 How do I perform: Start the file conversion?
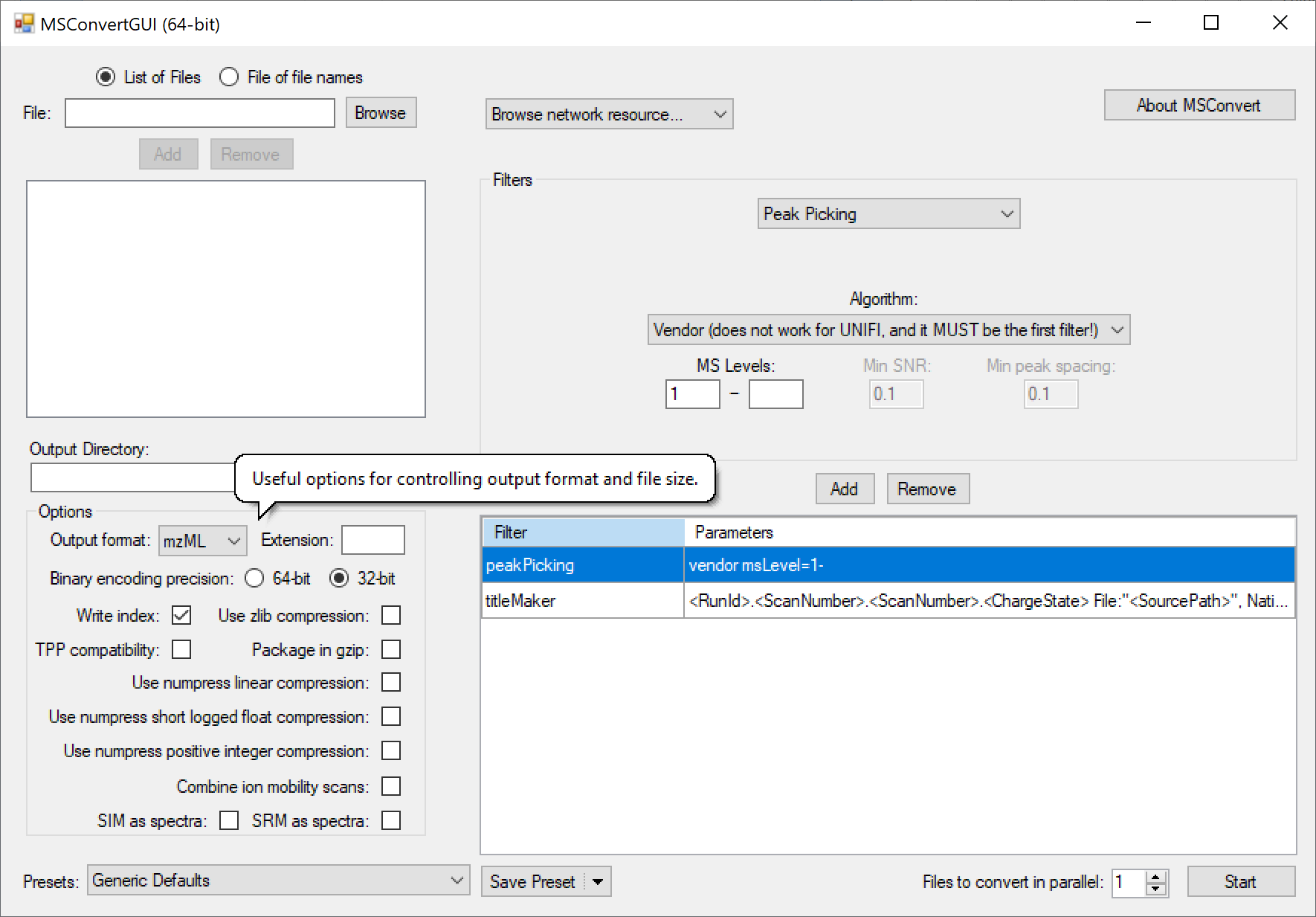pyautogui.click(x=1242, y=881)
